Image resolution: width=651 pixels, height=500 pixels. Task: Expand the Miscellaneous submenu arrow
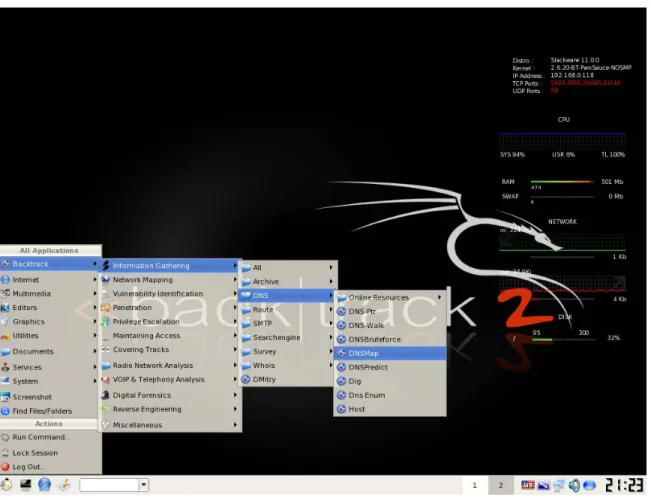pos(235,425)
